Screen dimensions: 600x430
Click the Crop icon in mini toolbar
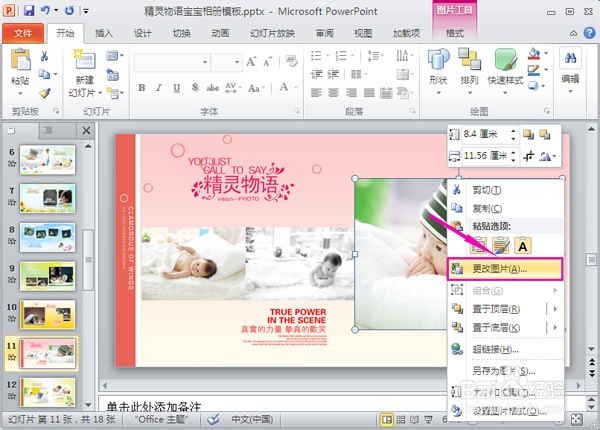click(x=529, y=156)
